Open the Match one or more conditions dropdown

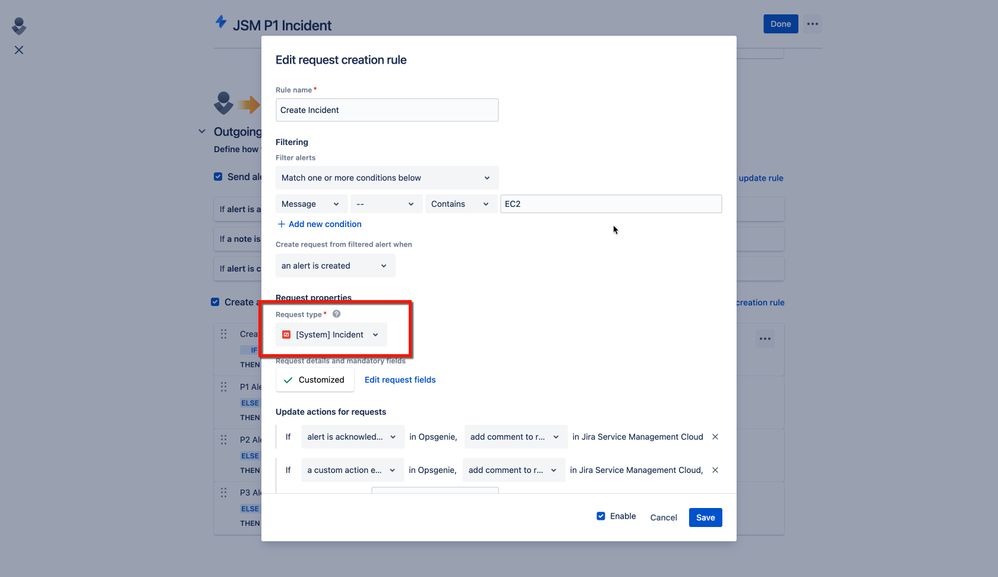[x=387, y=178]
